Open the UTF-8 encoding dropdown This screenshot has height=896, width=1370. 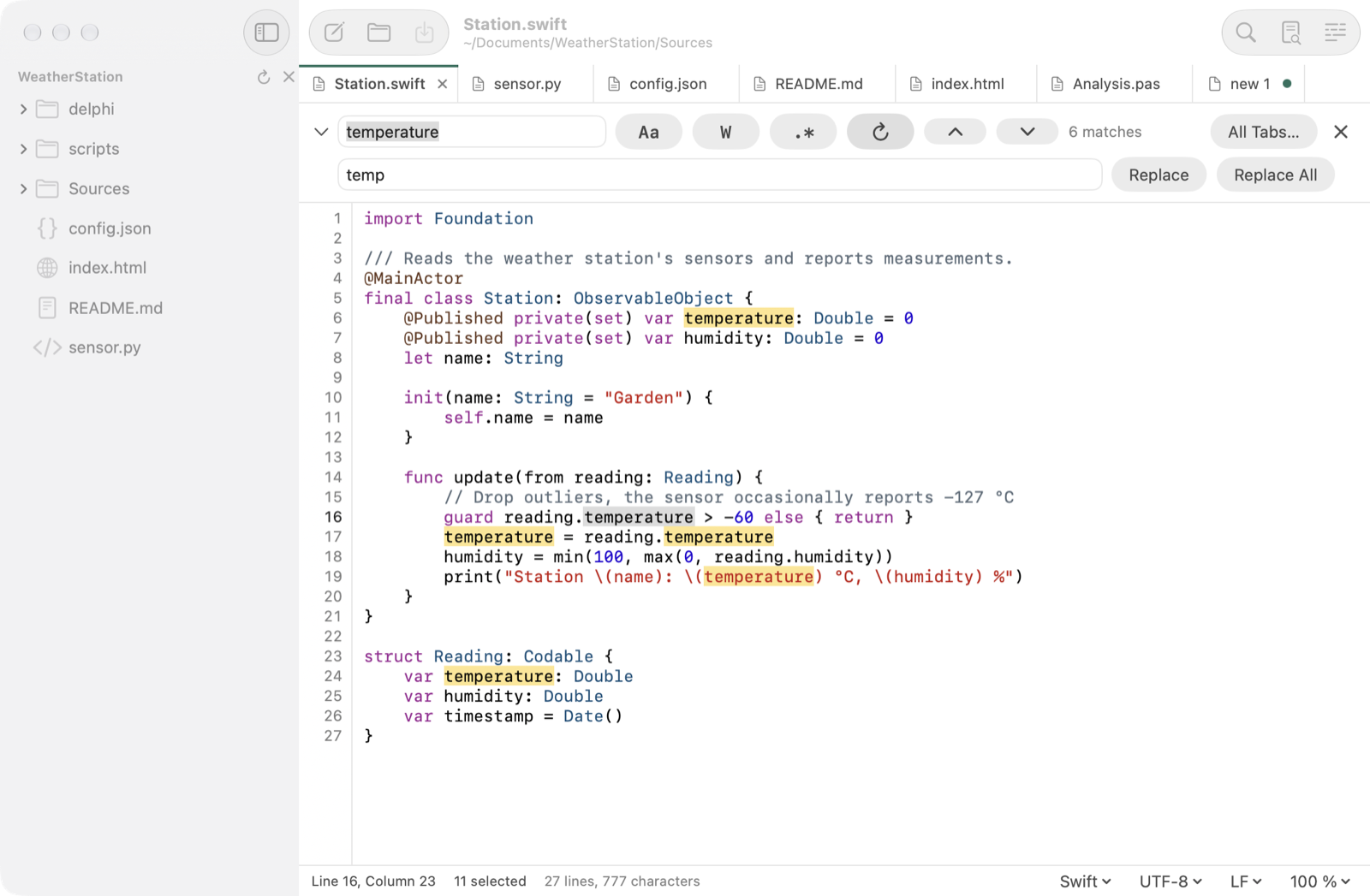pos(1170,881)
